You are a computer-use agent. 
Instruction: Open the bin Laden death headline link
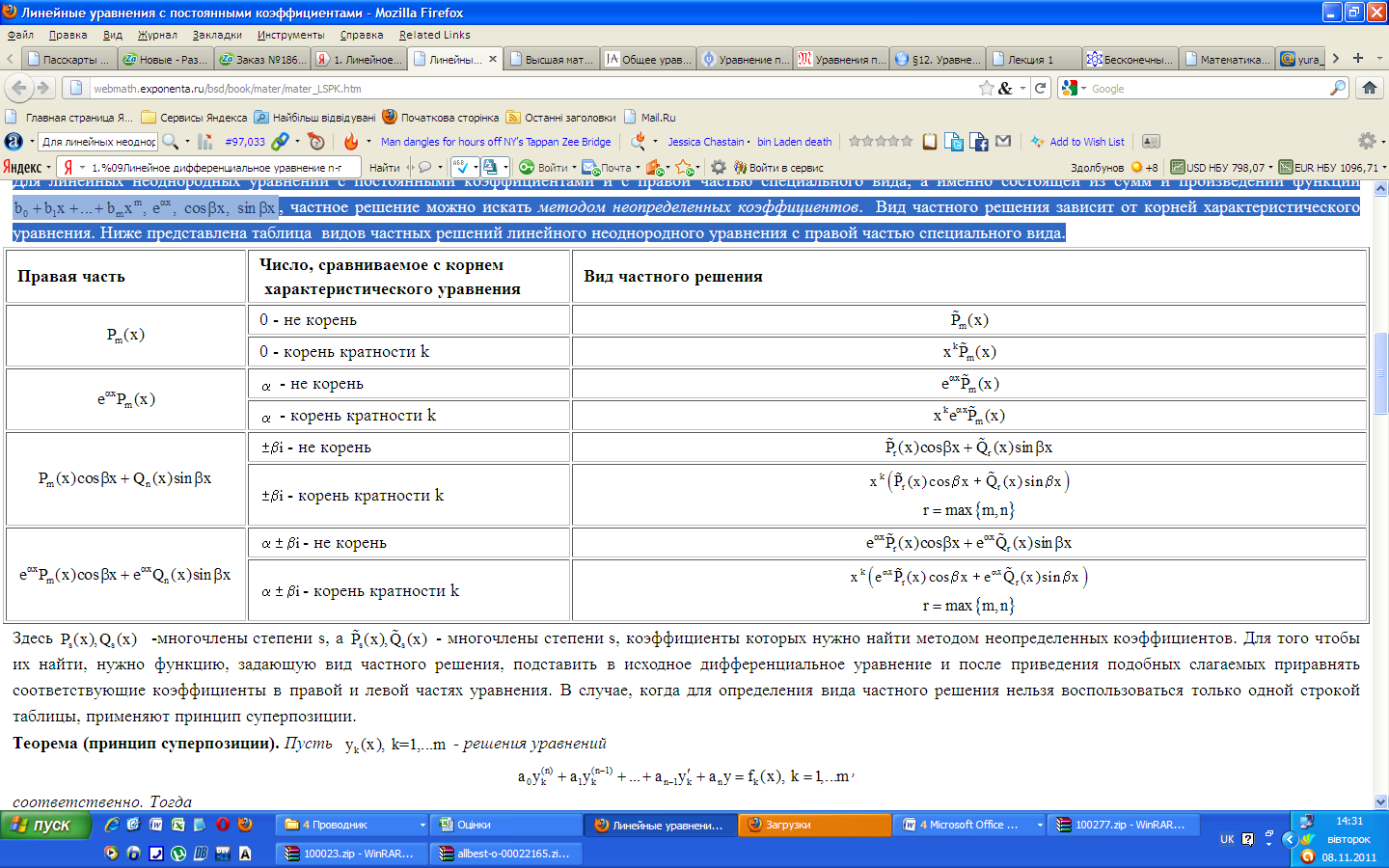794,142
